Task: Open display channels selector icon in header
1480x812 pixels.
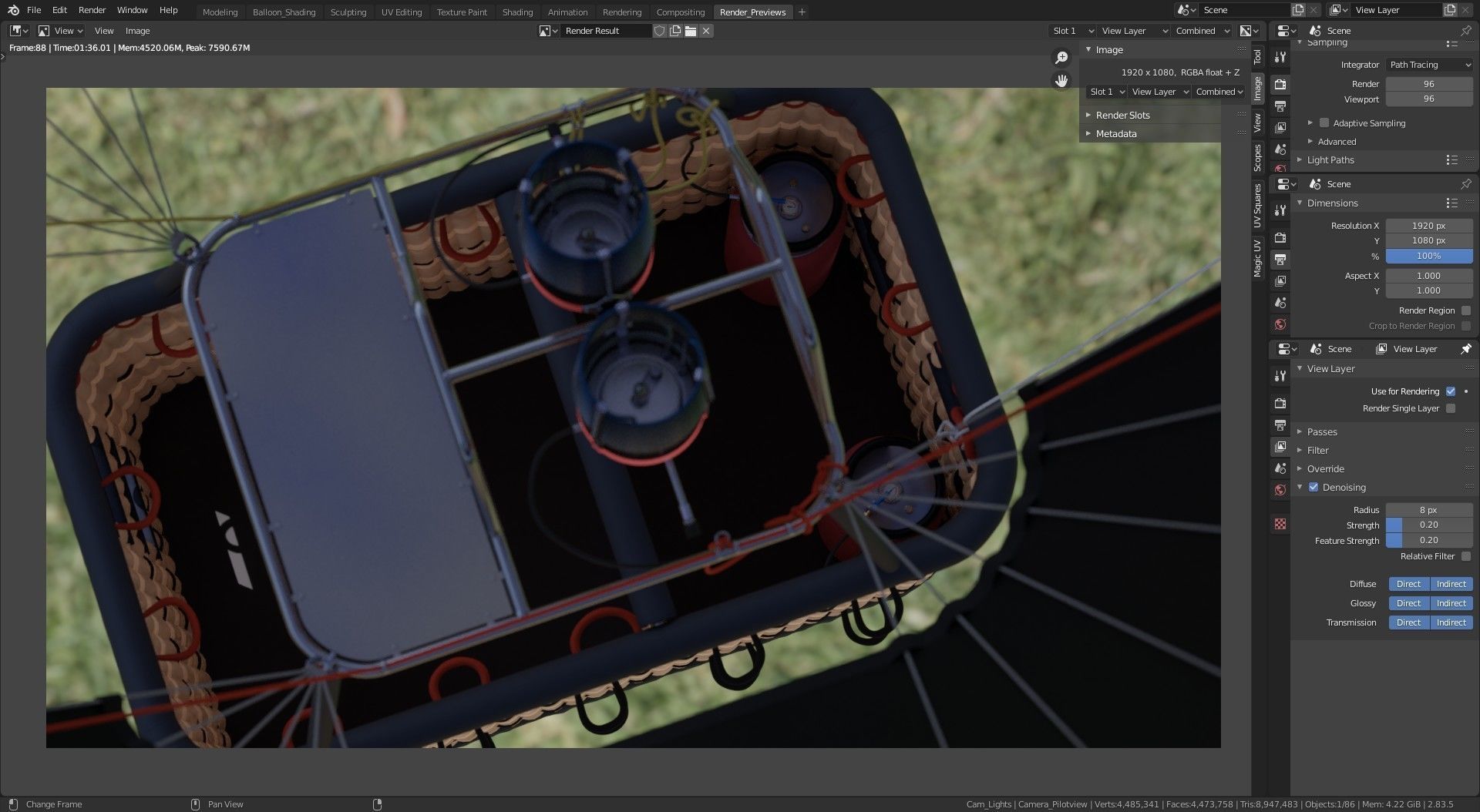Action: click(1250, 31)
